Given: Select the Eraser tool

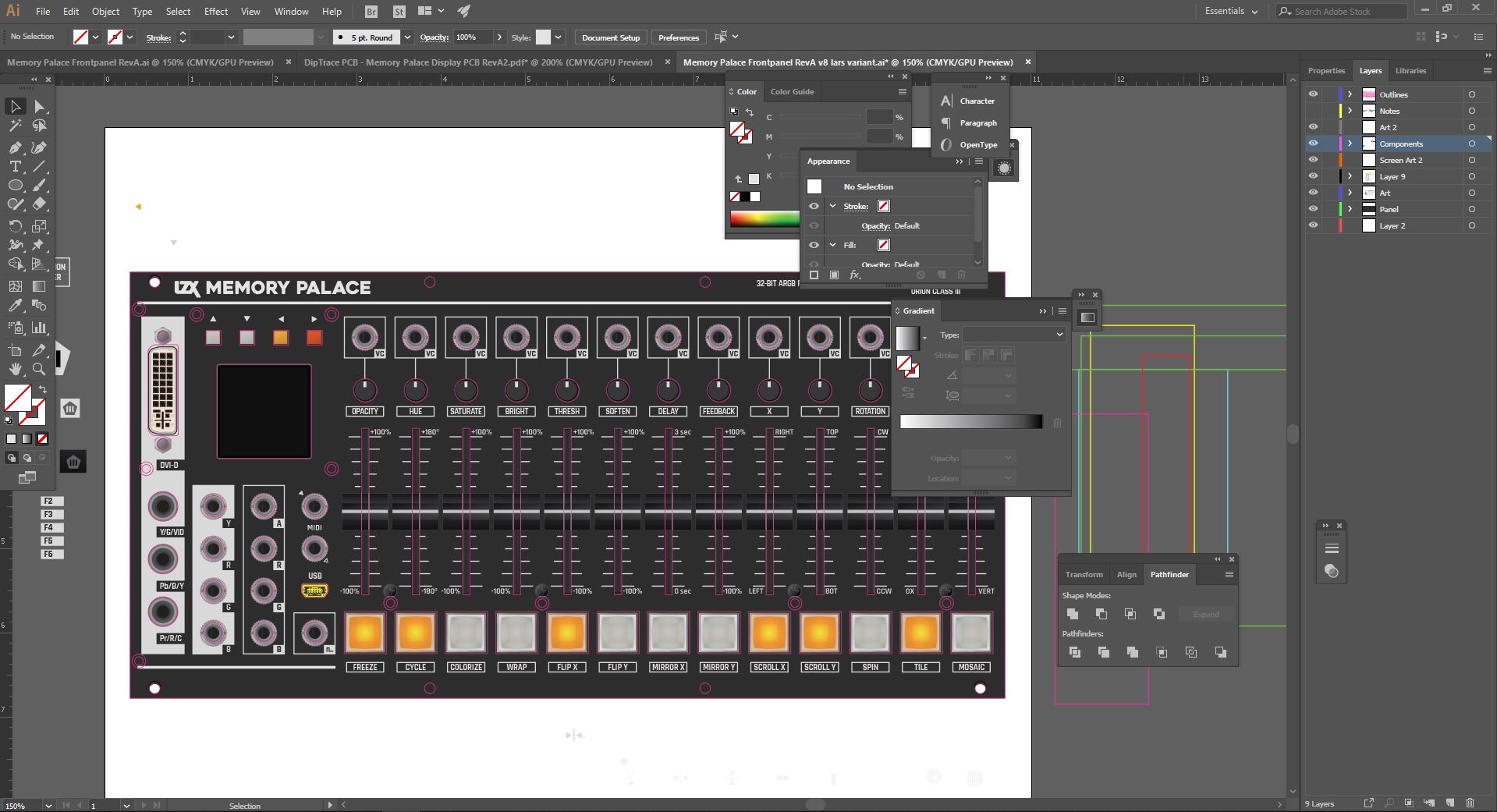Looking at the screenshot, I should 39,204.
